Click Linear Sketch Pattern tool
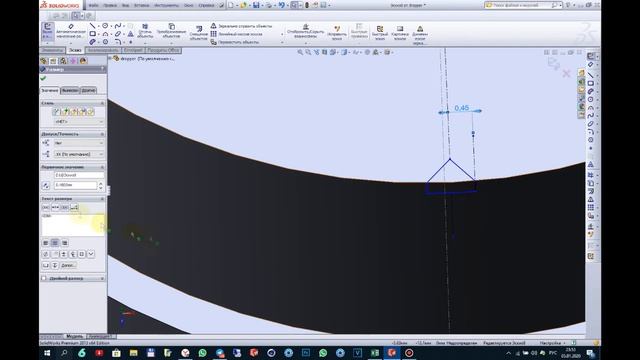This screenshot has height=360, width=640. [236, 34]
